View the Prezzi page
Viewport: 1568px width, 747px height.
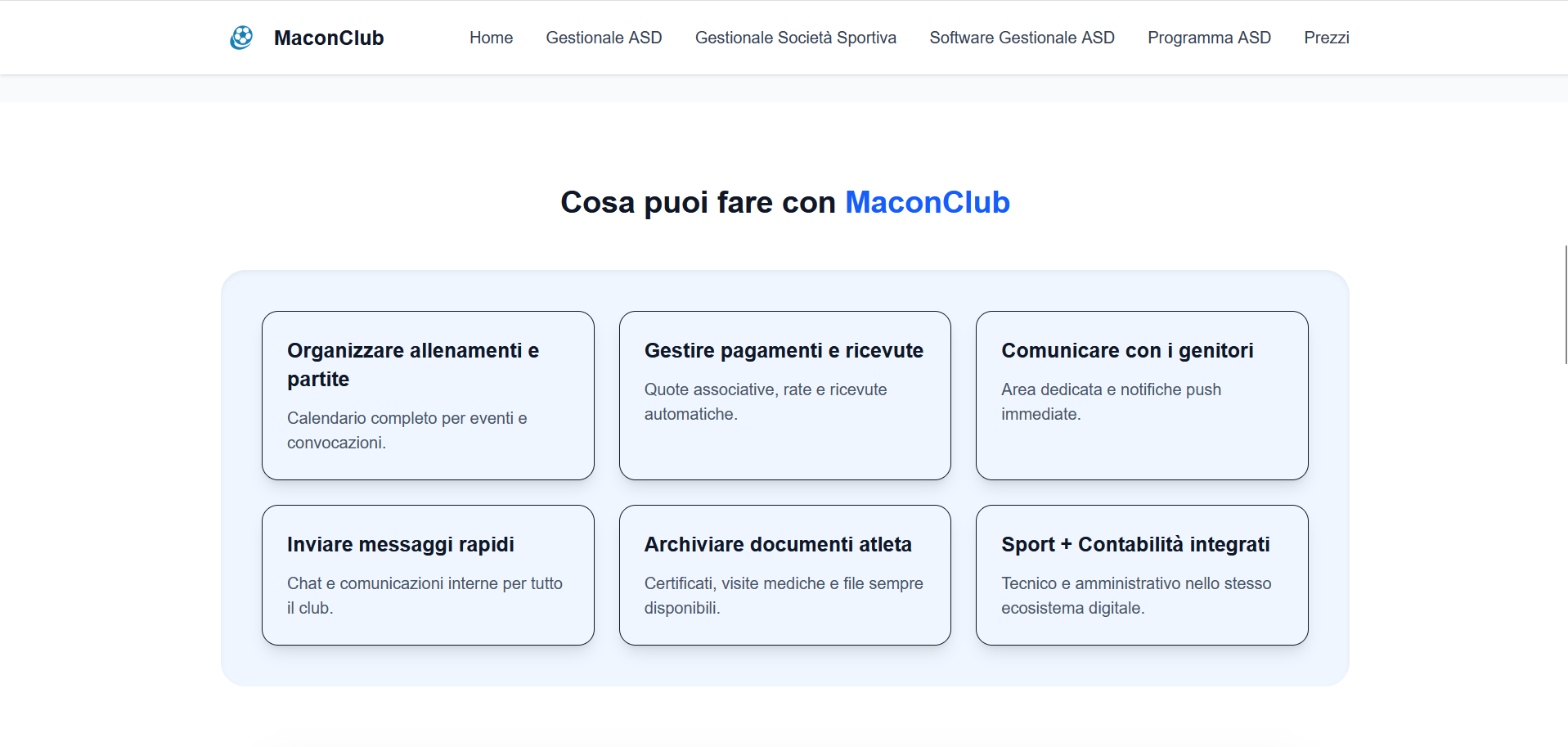[1327, 38]
